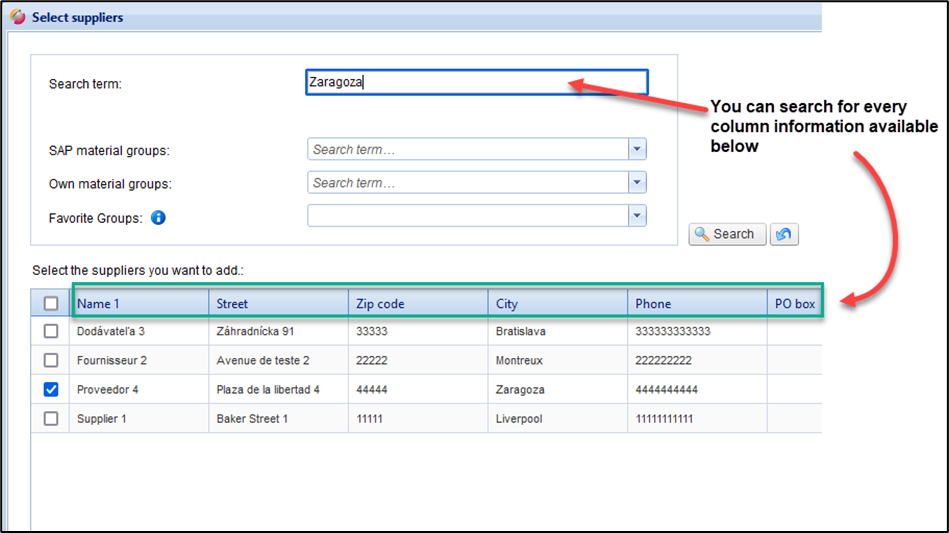
Task: Expand the Favorite Groups dropdown
Action: [637, 216]
